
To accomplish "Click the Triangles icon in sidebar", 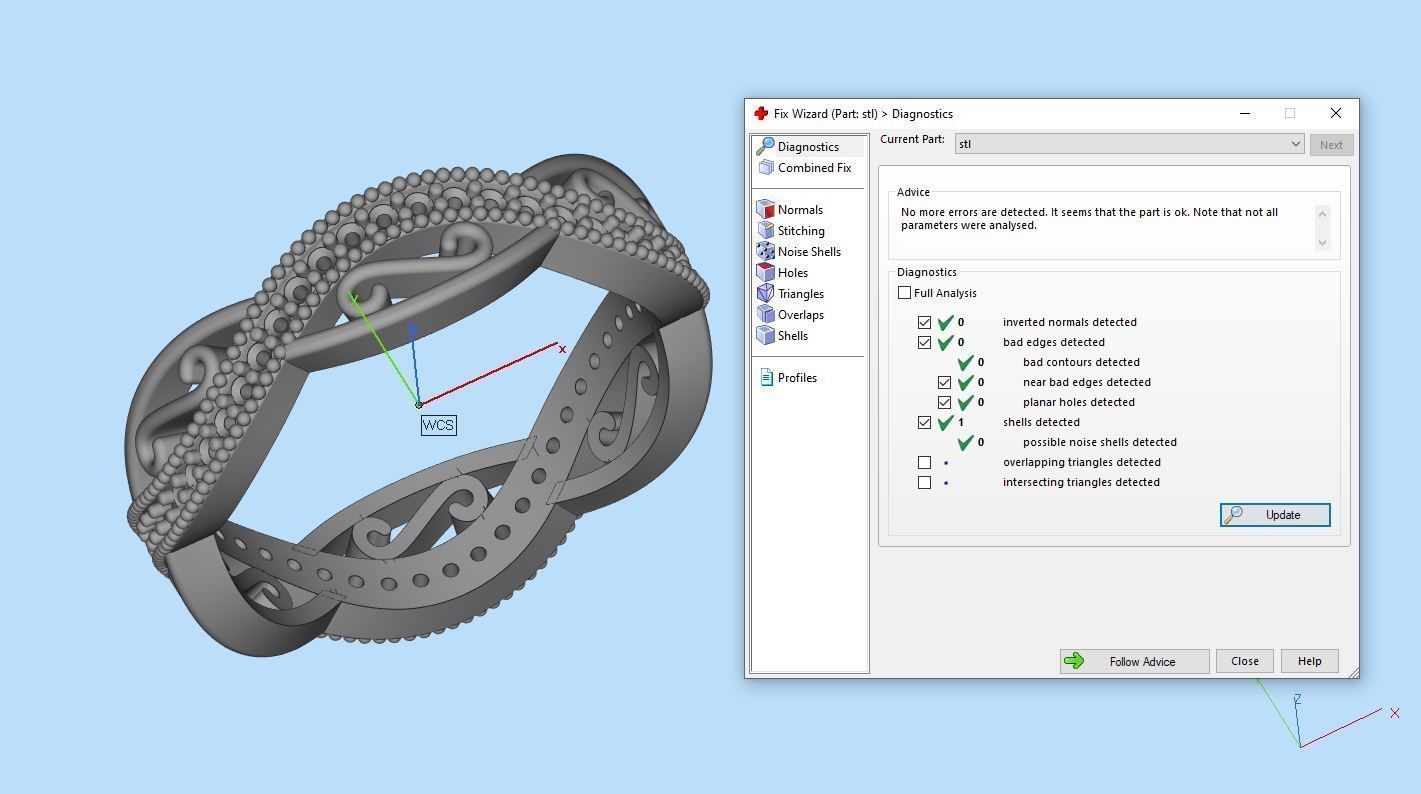I will 766,294.
